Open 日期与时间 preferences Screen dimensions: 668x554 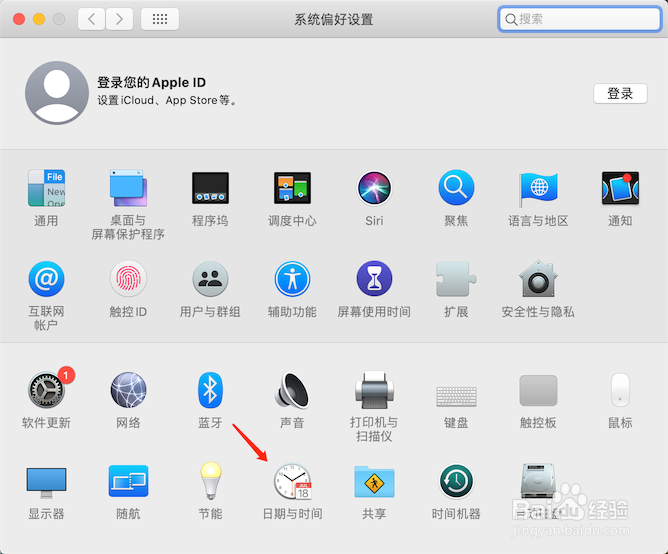click(292, 482)
